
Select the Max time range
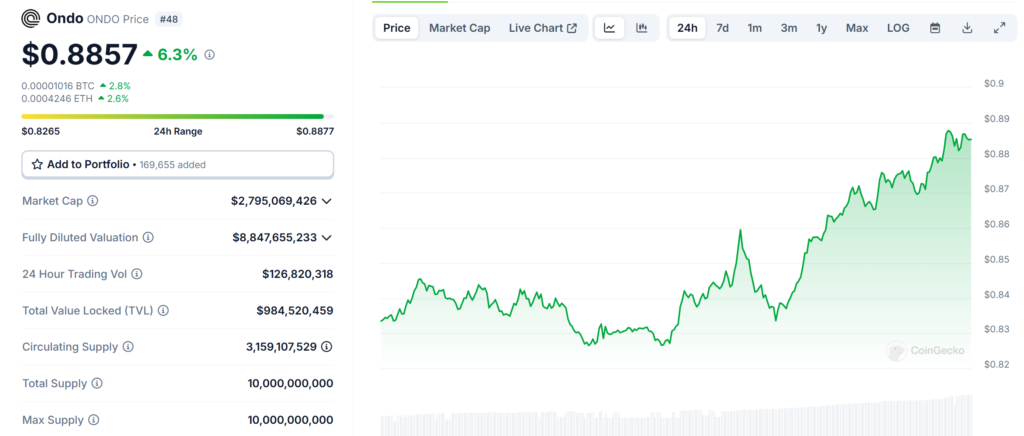point(856,28)
